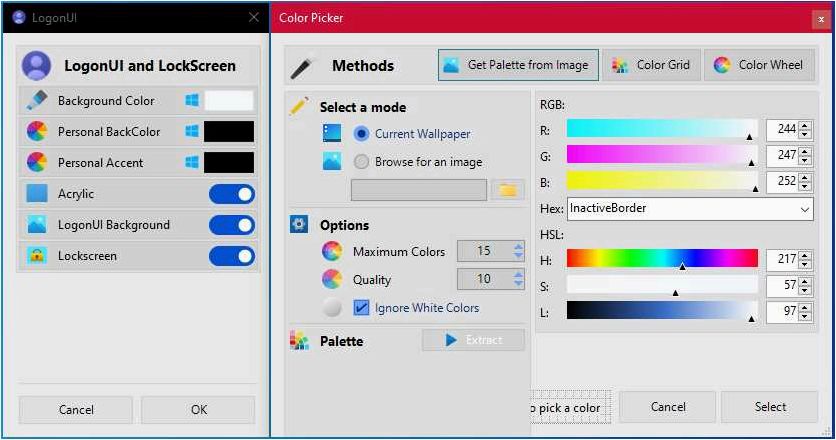
Task: Click Cancel in the Color Picker window
Action: coord(668,407)
